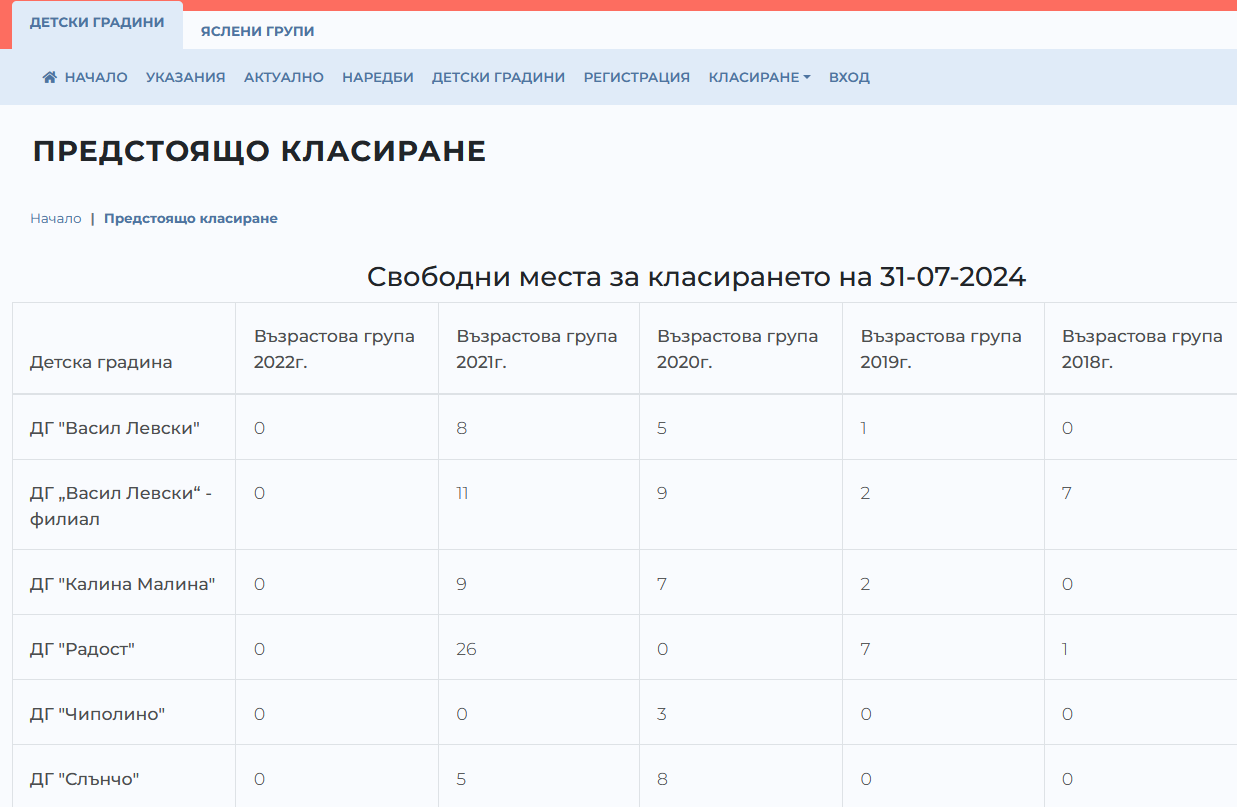Image resolution: width=1237 pixels, height=807 pixels.
Task: Click the home icon beside НАЧАЛО
Action: tap(50, 77)
